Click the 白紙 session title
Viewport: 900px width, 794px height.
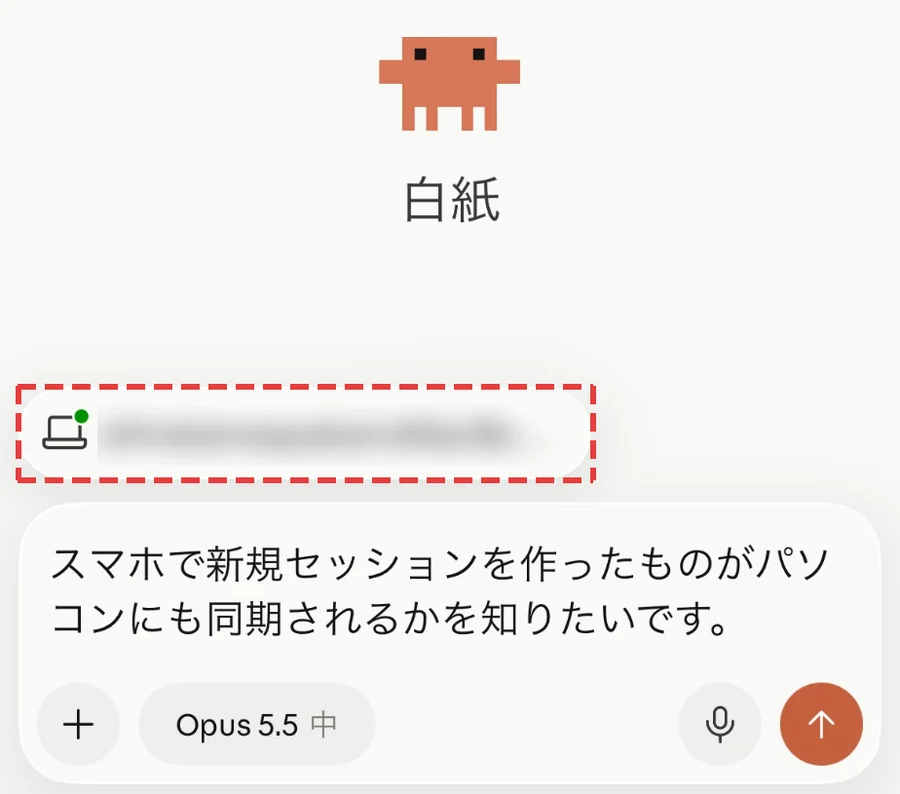click(452, 200)
